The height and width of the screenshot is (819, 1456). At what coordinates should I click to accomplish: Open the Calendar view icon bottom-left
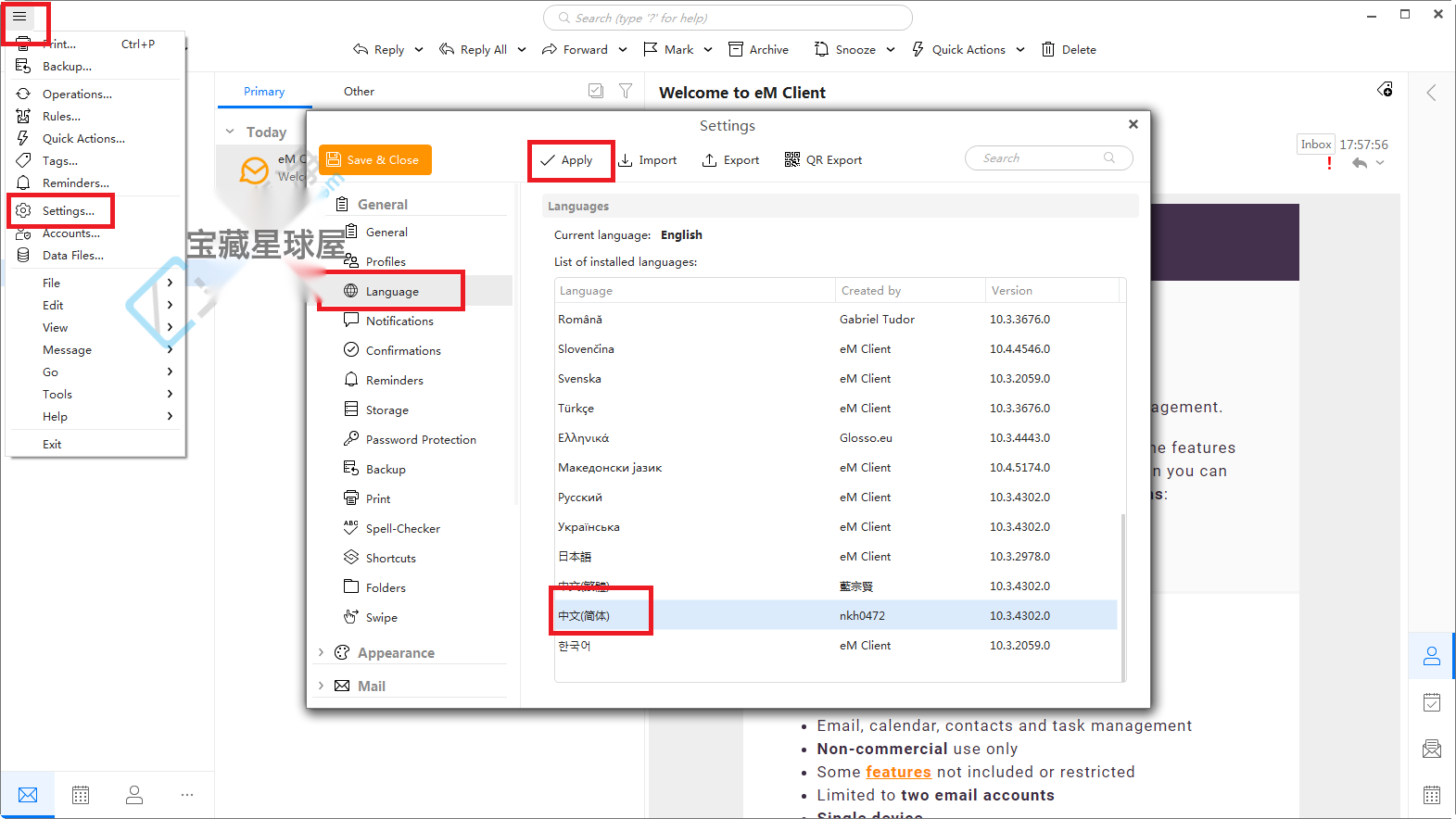click(81, 795)
